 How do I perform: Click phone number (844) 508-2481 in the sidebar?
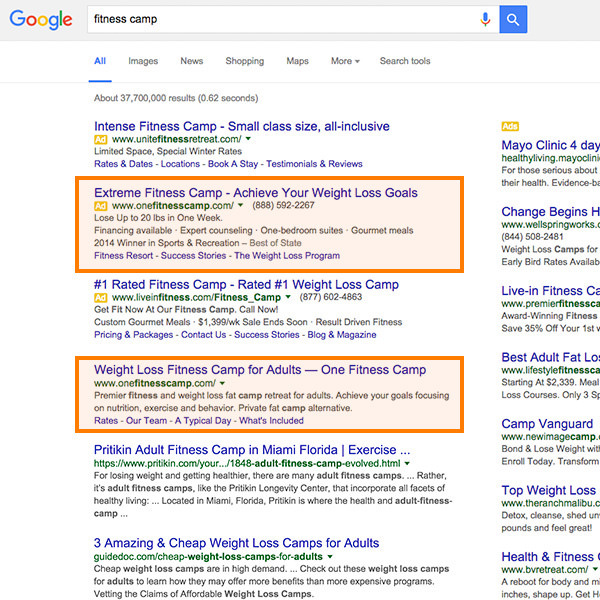click(533, 237)
